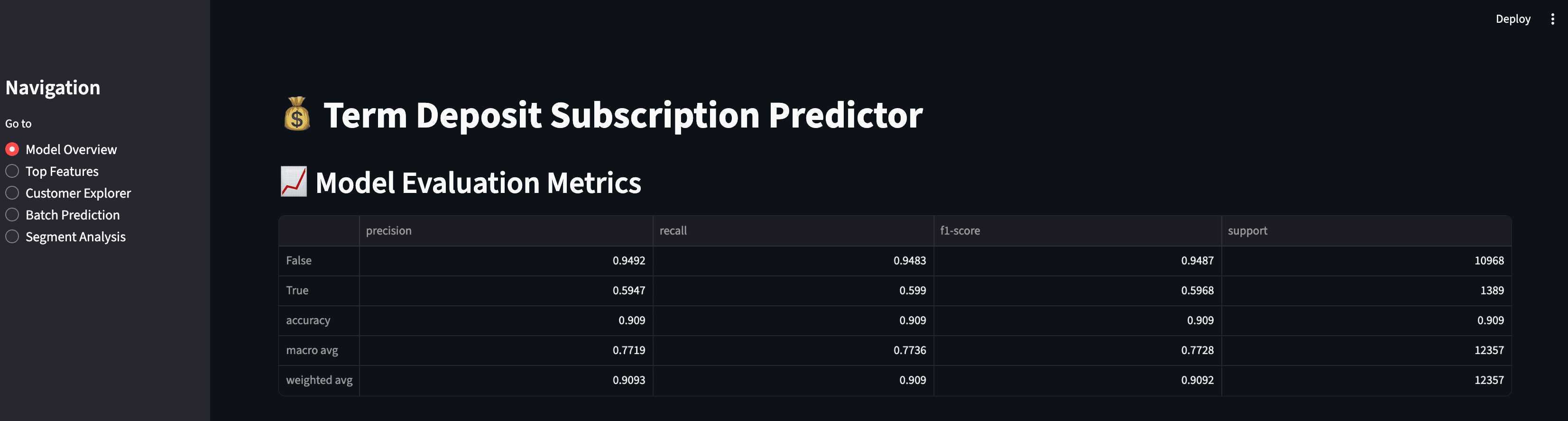Viewport: 1568px width, 421px height.
Task: Click the Deploy button
Action: point(1513,19)
